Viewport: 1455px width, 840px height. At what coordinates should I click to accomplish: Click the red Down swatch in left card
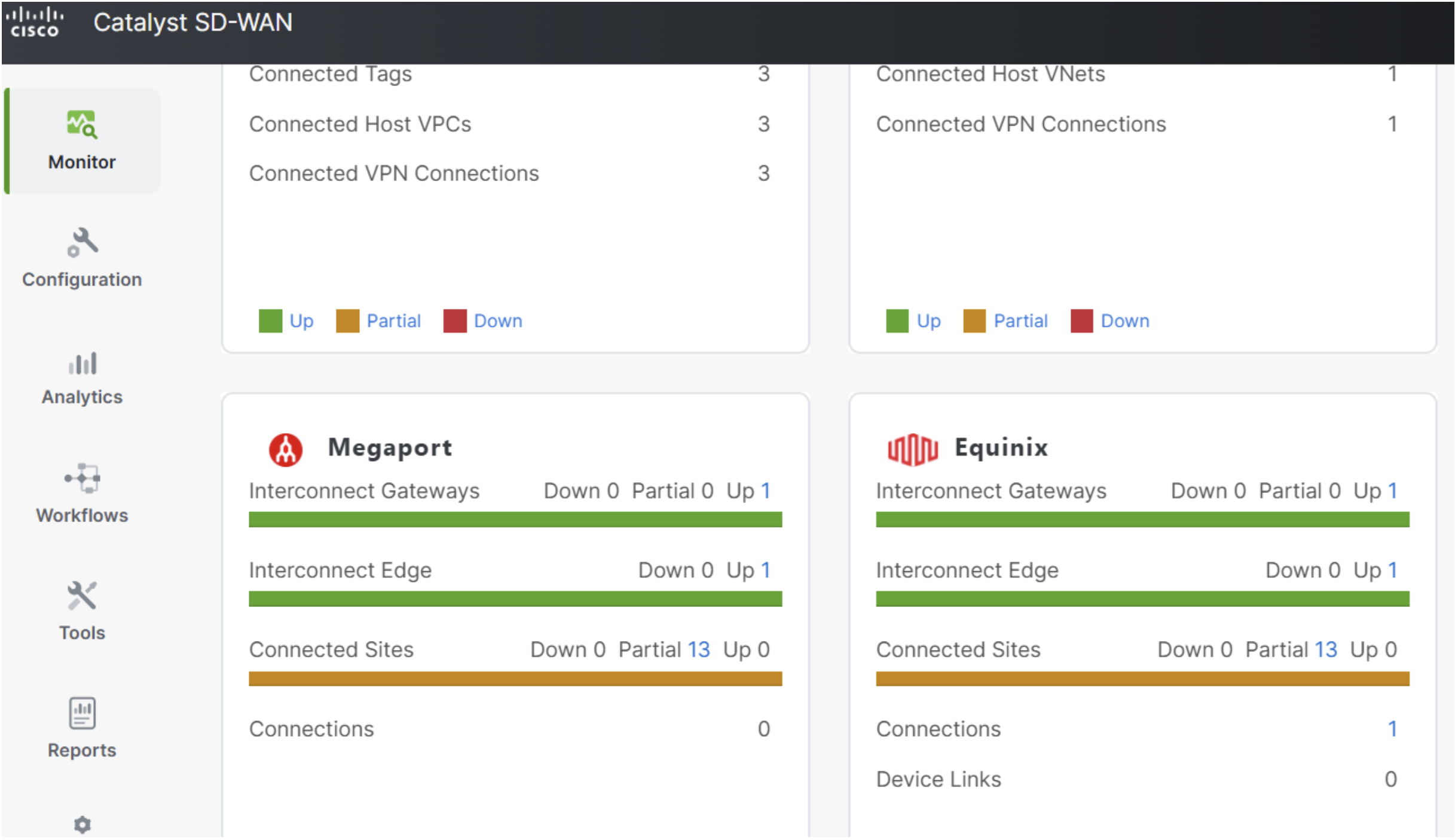[x=455, y=321]
